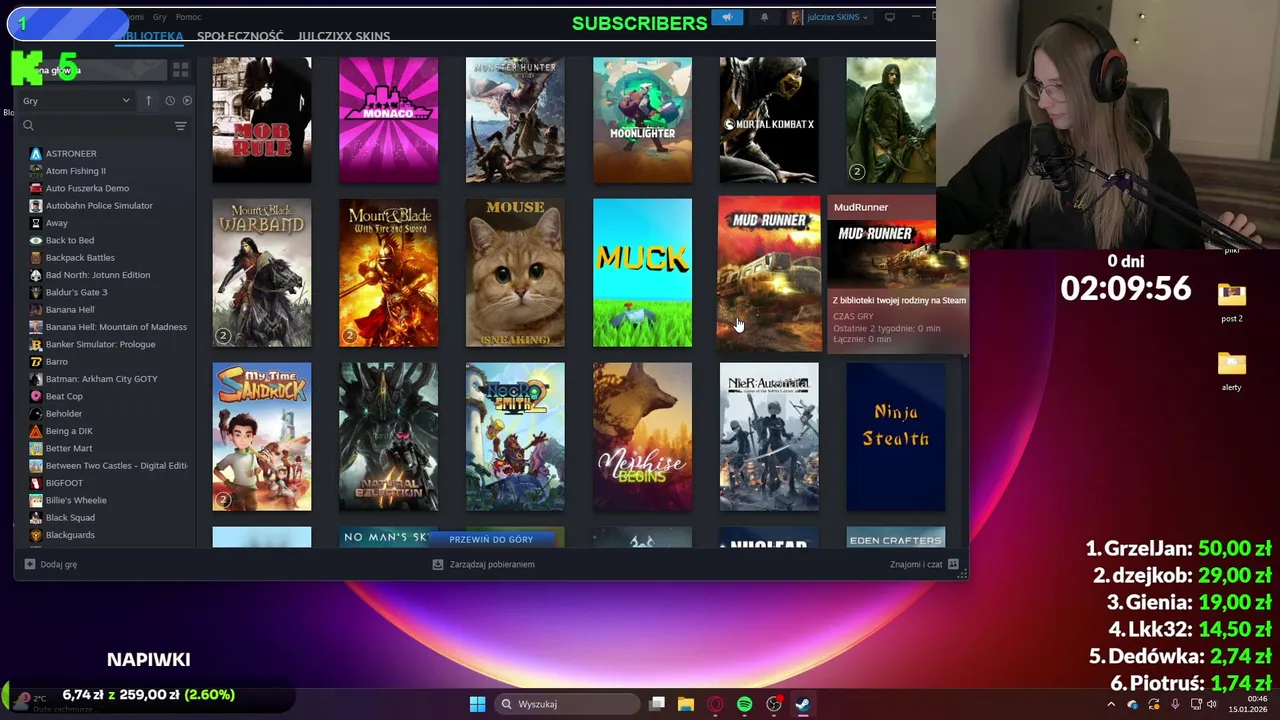Open the Windows Start menu
Screen dimensions: 1280x720
477,704
